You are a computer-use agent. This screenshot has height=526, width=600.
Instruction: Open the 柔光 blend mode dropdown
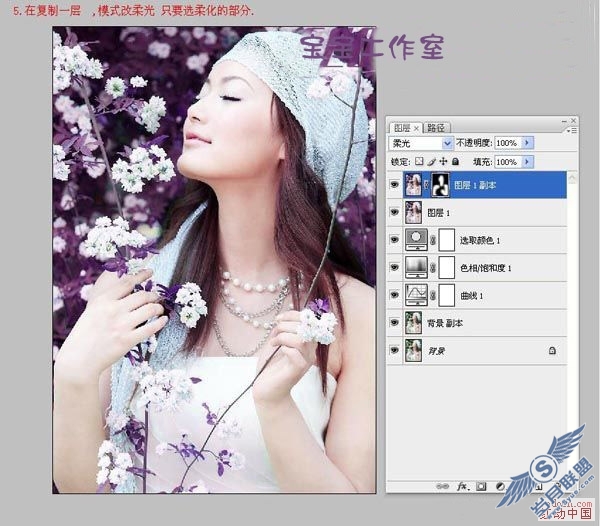tap(447, 143)
